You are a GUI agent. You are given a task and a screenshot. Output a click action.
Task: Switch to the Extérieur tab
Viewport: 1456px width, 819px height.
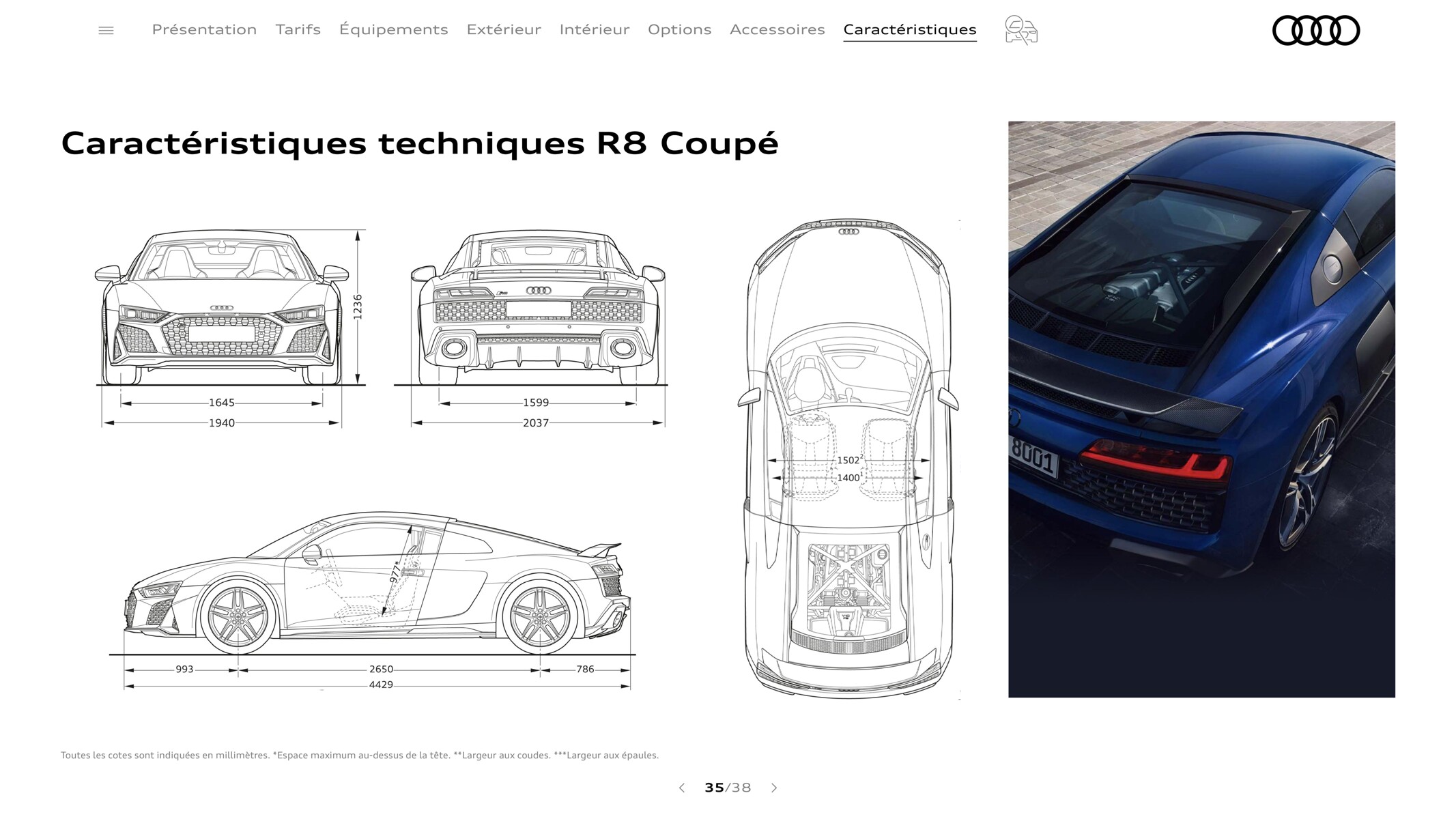(x=504, y=29)
